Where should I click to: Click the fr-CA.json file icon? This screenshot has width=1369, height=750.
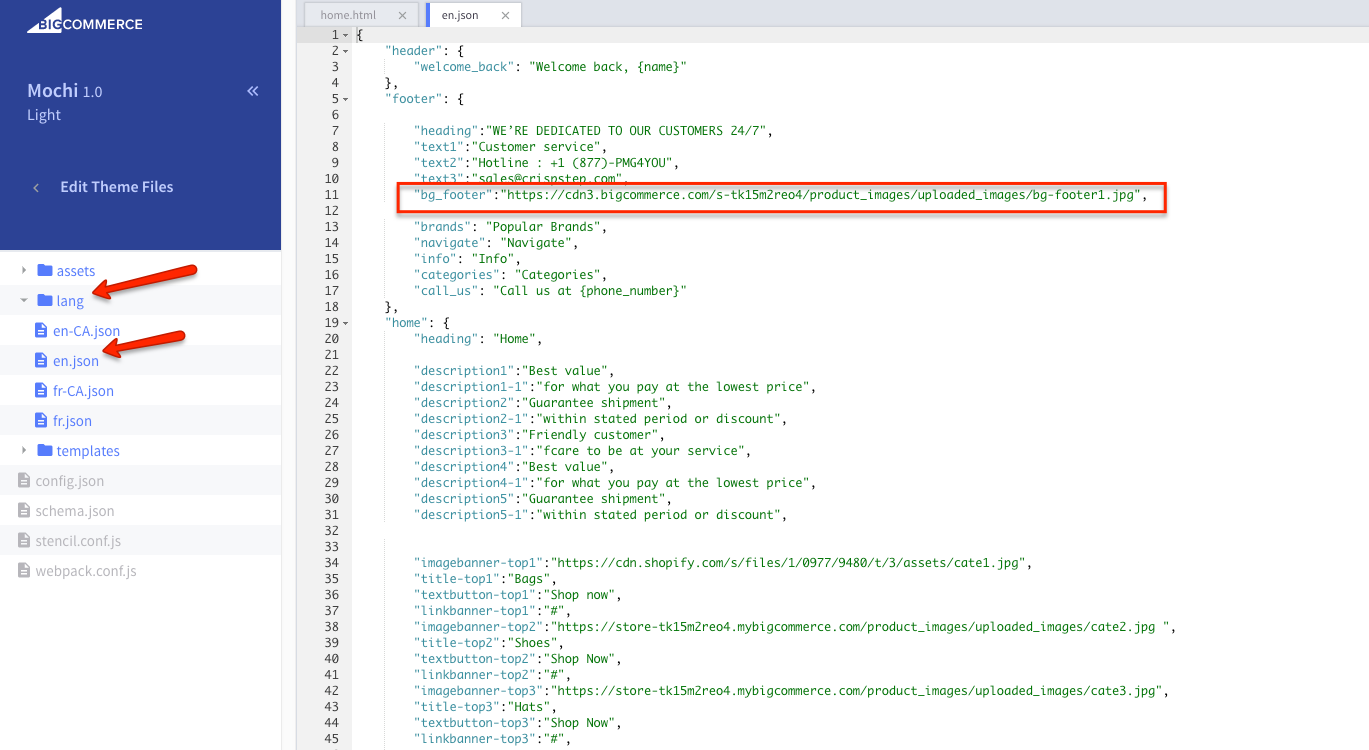click(41, 390)
